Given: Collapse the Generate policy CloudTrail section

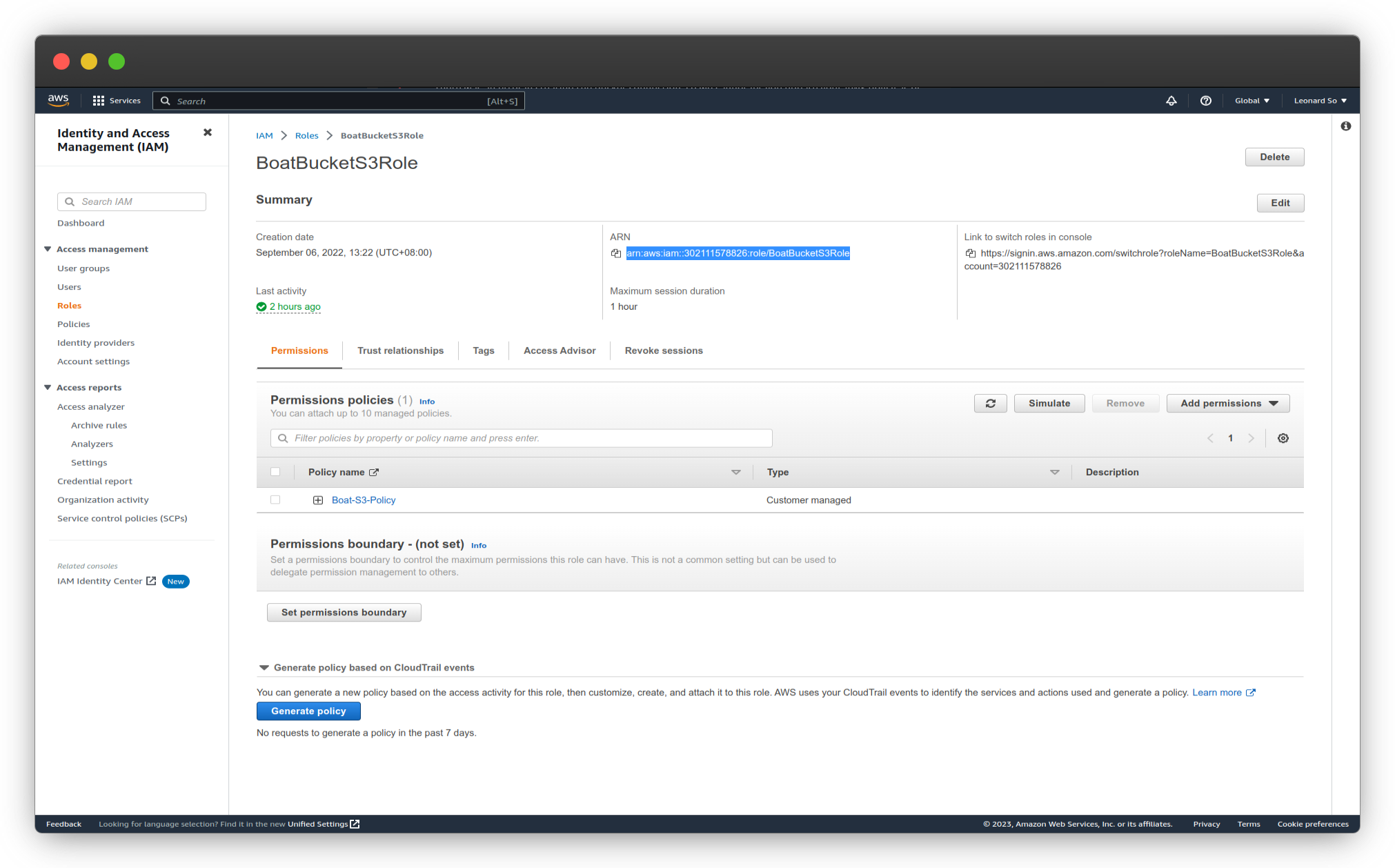Looking at the screenshot, I should coord(264,668).
